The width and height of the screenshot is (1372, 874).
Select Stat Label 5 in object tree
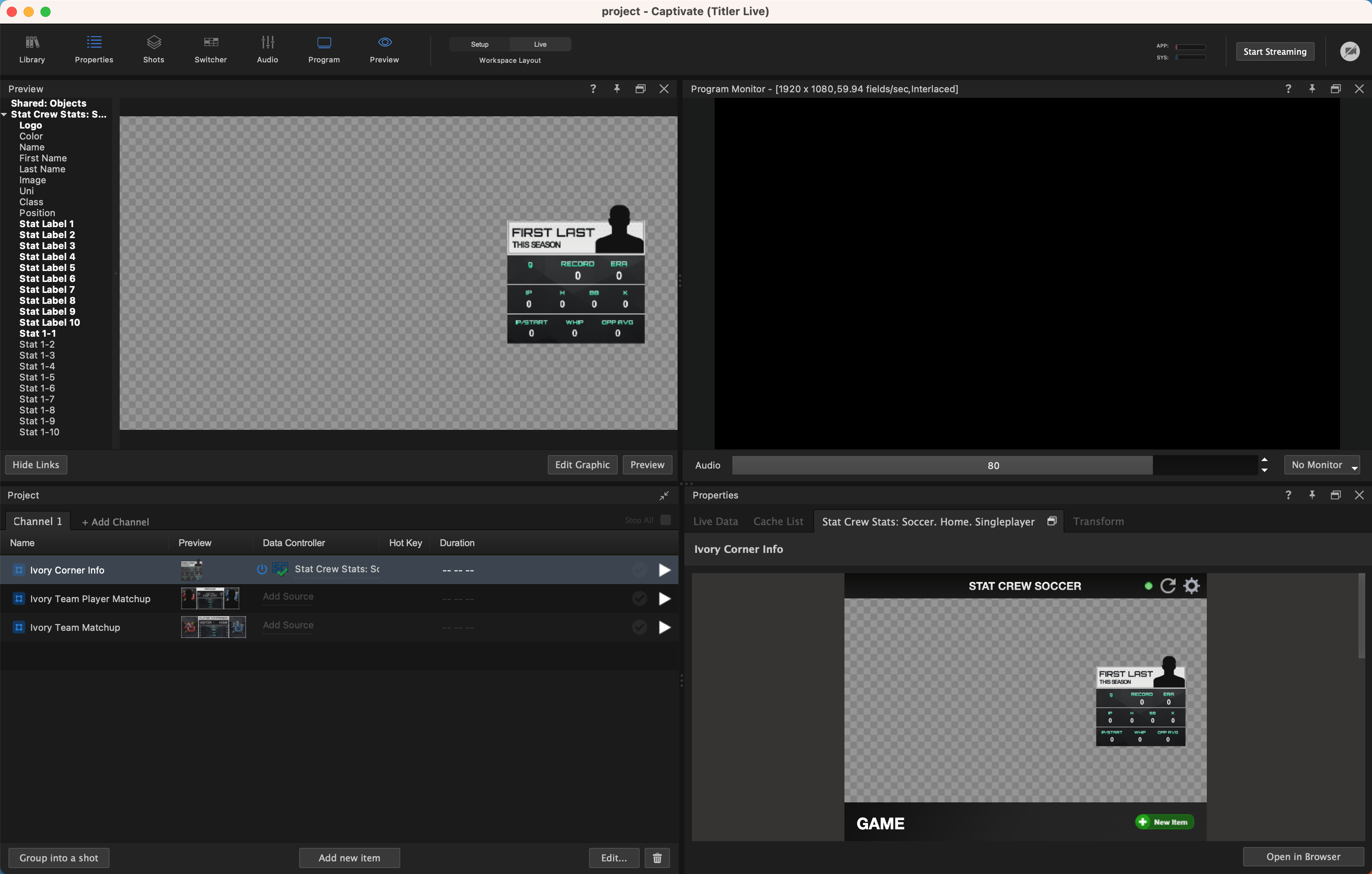(x=47, y=268)
